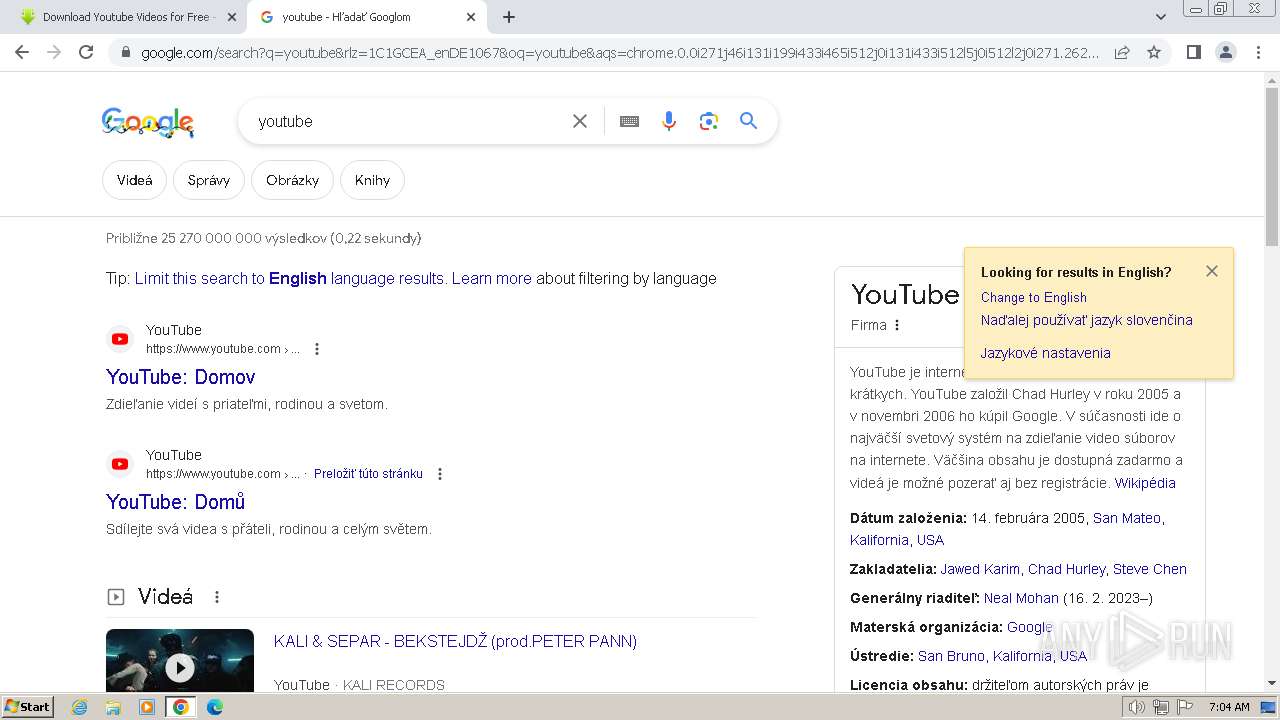Click the magnifier search button
The image size is (1280, 720).
click(x=748, y=121)
